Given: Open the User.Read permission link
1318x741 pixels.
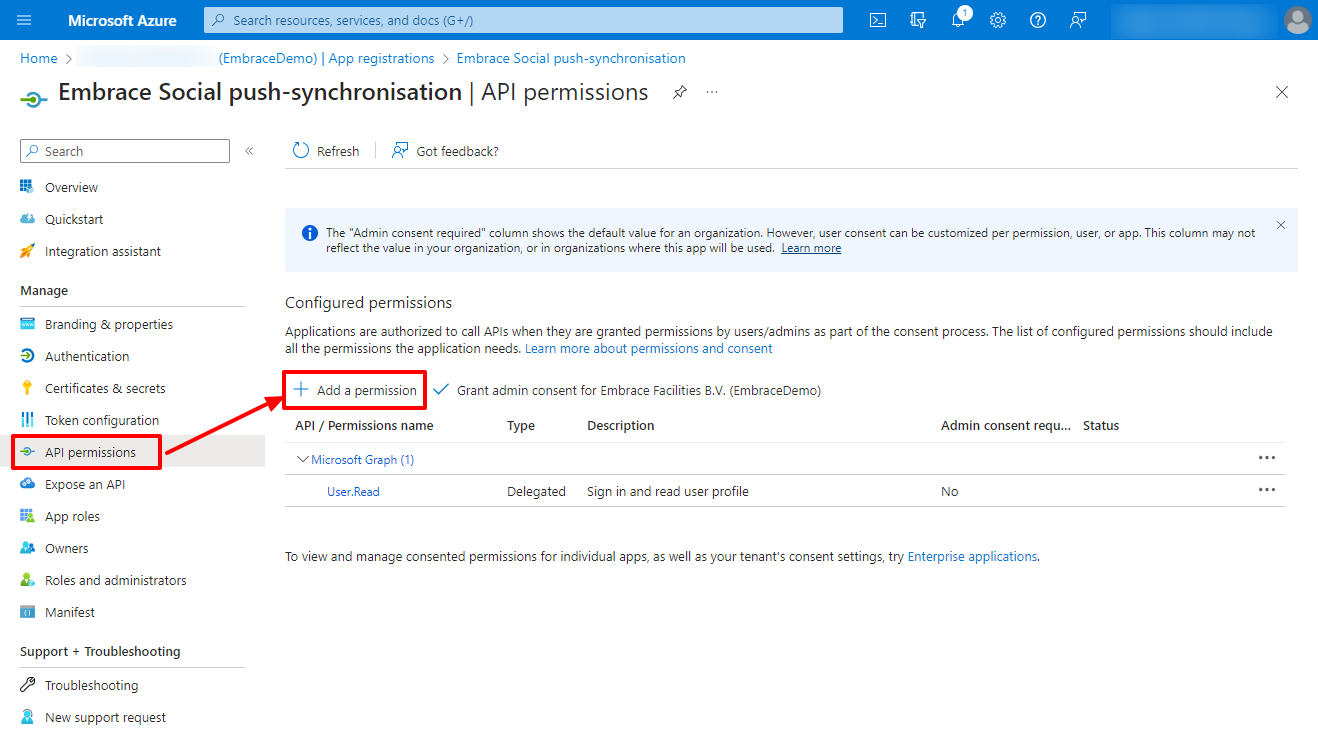Looking at the screenshot, I should [353, 491].
